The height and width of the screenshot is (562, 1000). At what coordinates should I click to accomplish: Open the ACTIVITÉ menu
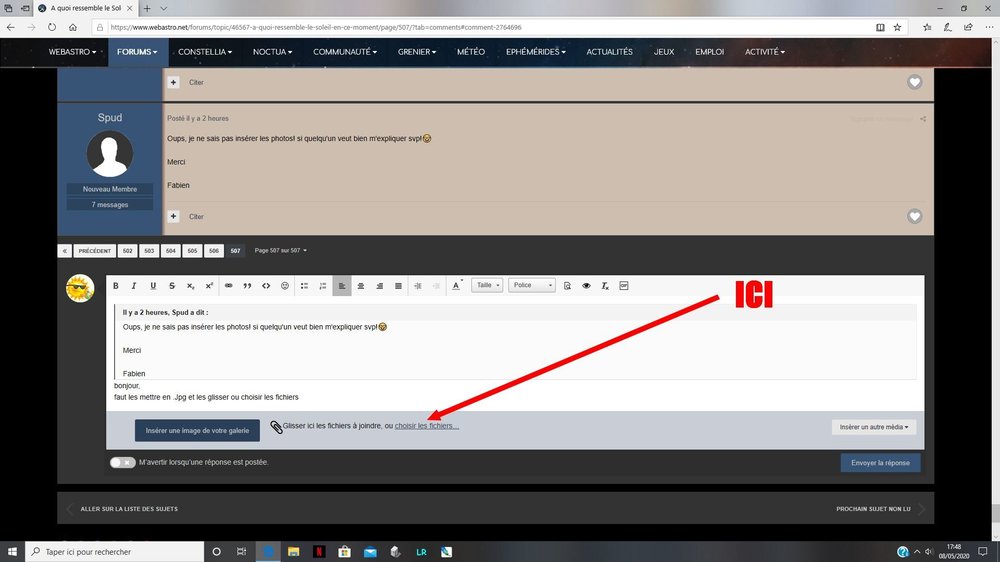tap(764, 52)
